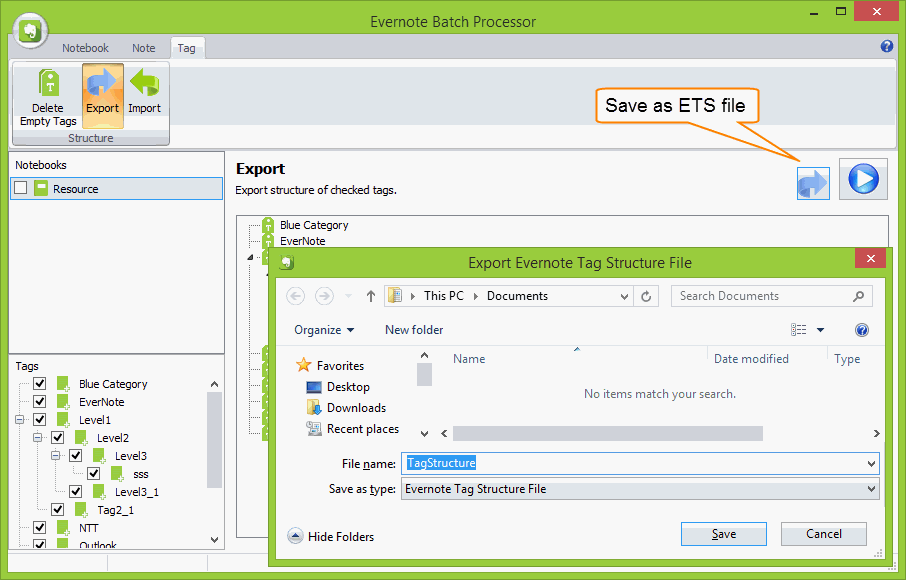Click the Save as ETS file arrow icon

[x=813, y=183]
